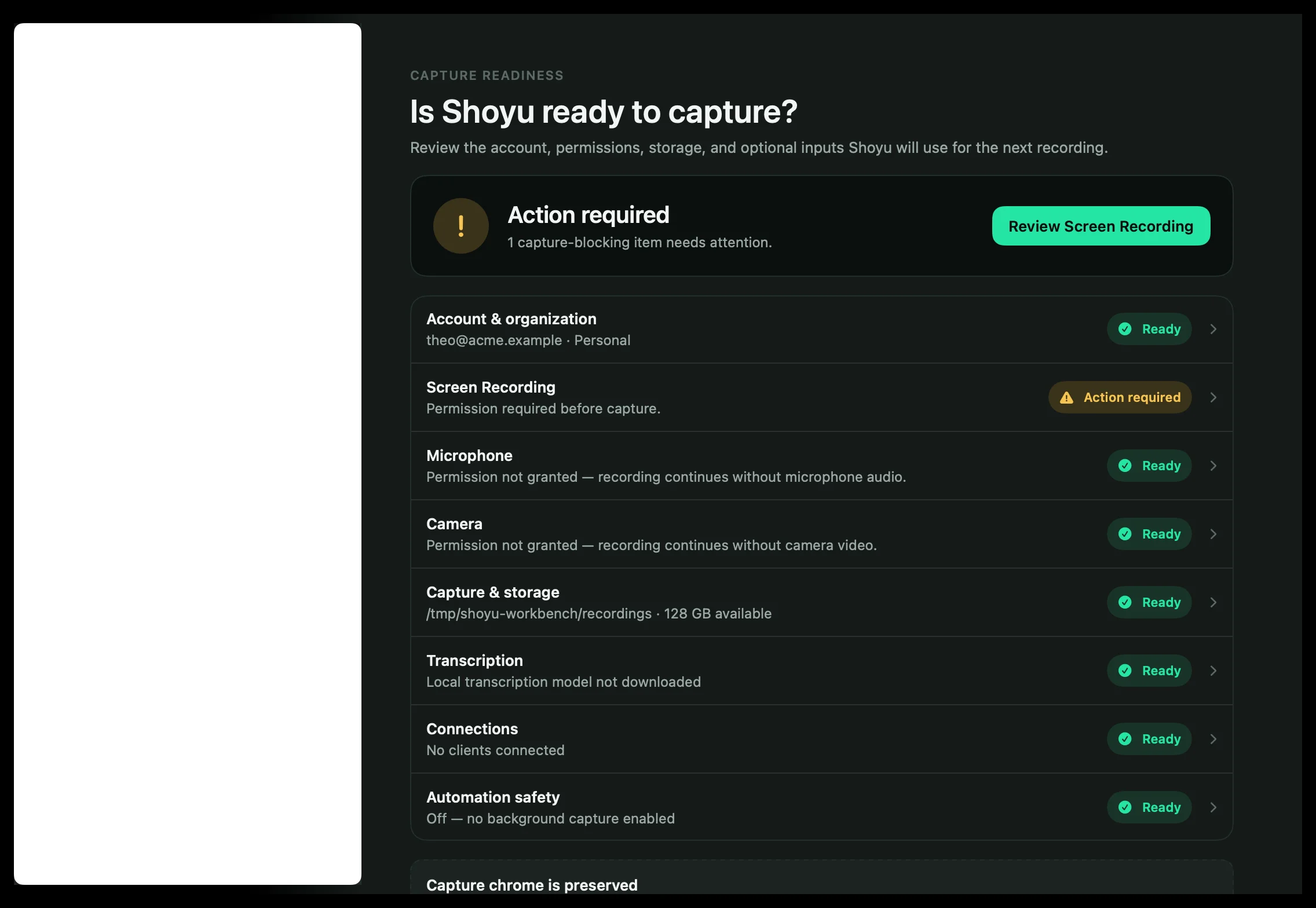Select the Transcription row title
1316x908 pixels.
tap(474, 661)
